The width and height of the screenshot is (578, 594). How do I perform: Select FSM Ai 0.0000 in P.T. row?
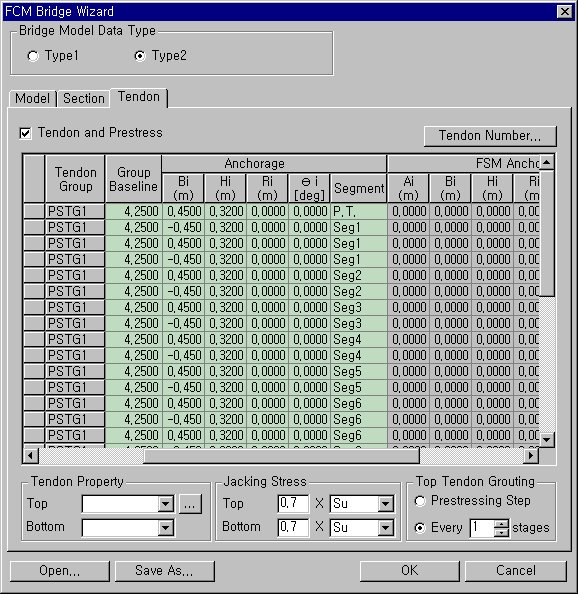409,211
